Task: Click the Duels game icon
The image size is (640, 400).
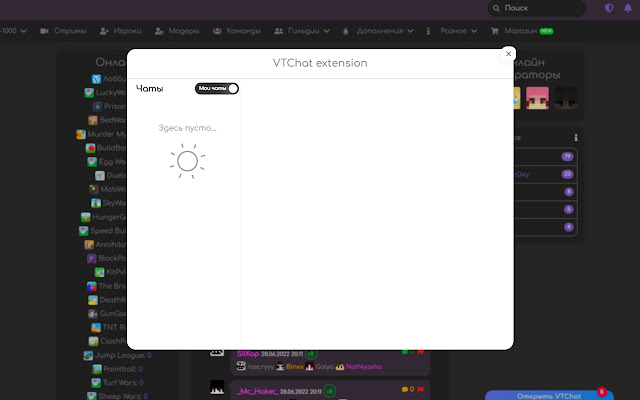Action: click(100, 176)
